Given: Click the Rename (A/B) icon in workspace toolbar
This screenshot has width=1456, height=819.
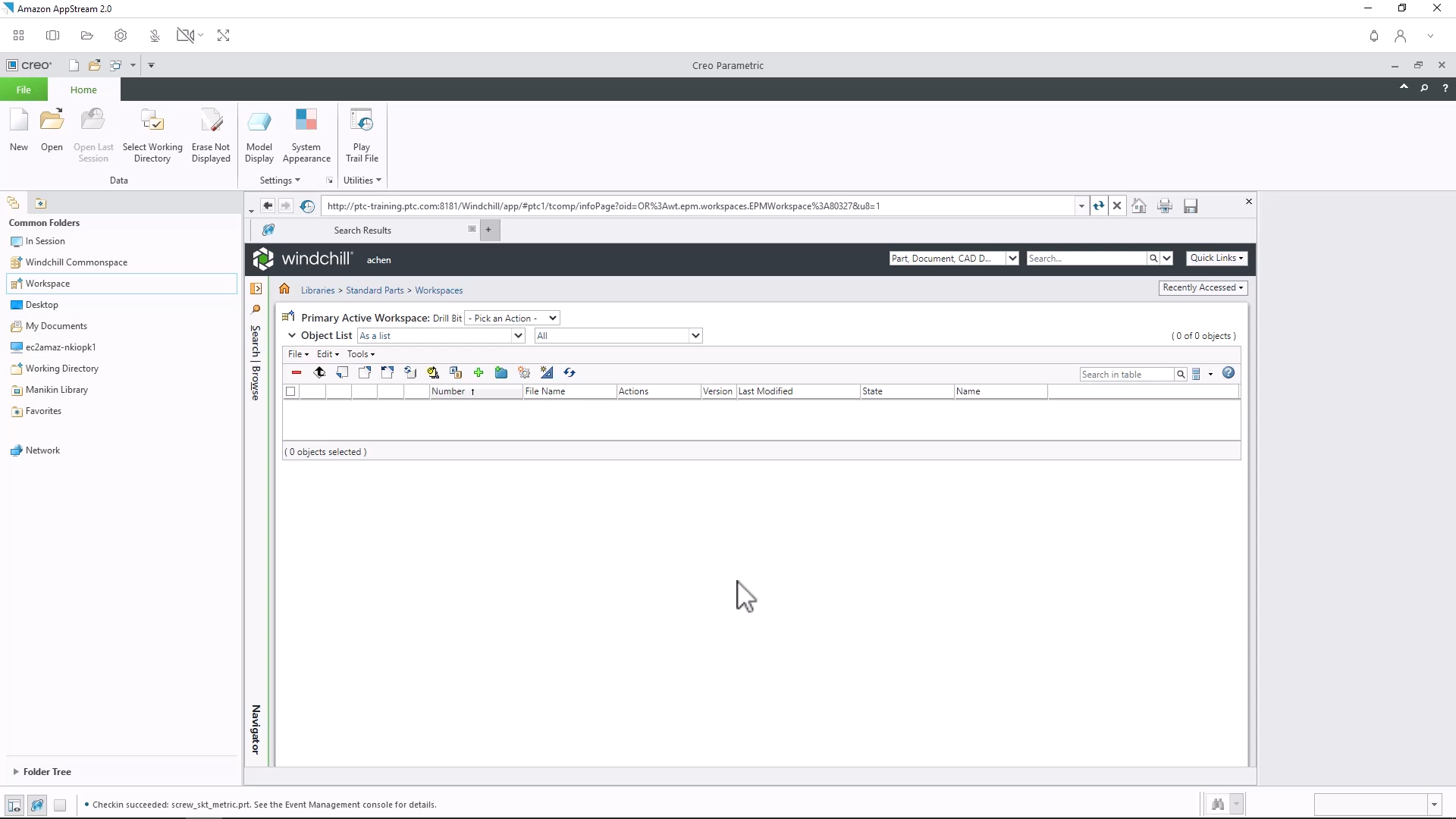Looking at the screenshot, I should (456, 372).
